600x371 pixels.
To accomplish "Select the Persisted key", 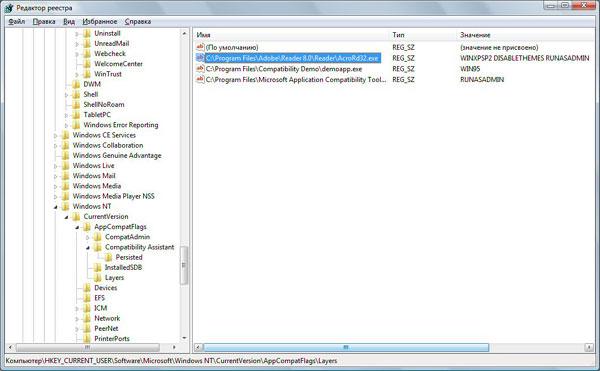I will pyautogui.click(x=129, y=257).
